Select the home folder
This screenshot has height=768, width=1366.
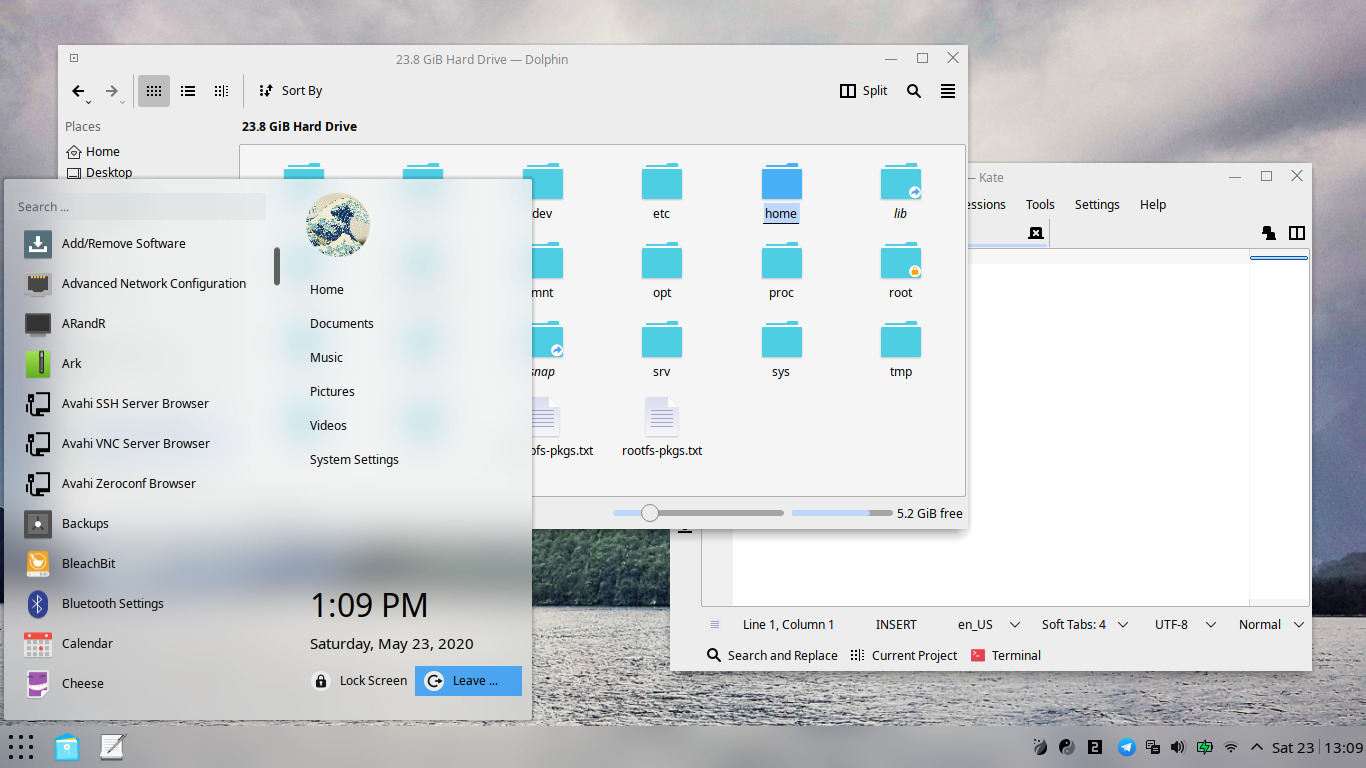point(781,192)
